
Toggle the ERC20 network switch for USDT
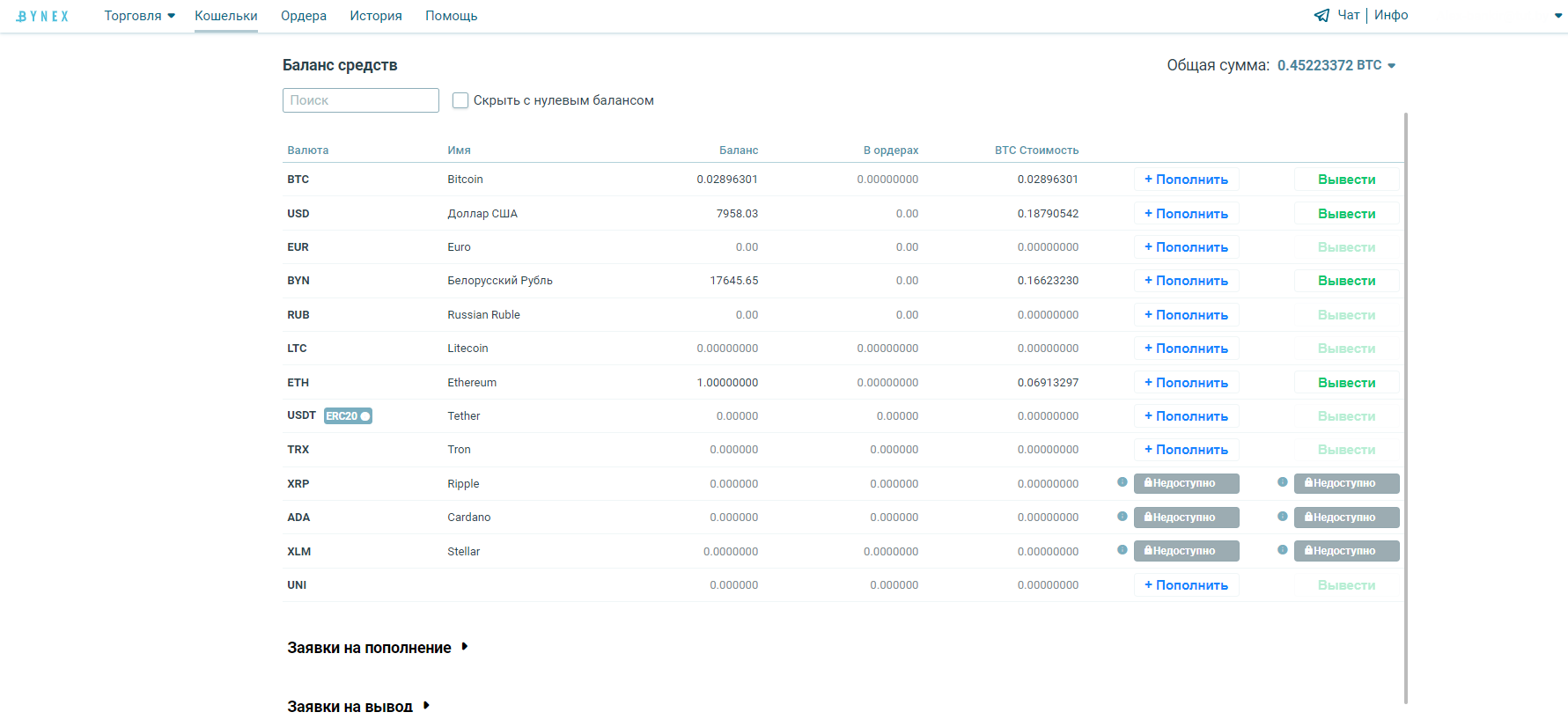(348, 416)
